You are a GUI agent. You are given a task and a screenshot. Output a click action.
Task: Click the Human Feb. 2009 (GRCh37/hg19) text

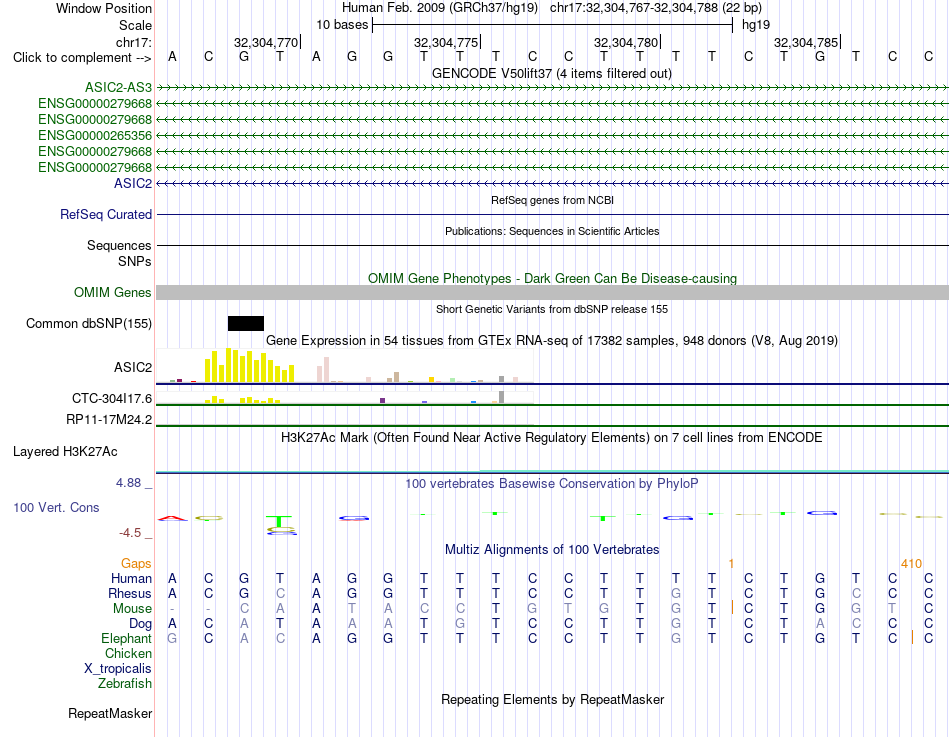pyautogui.click(x=440, y=8)
